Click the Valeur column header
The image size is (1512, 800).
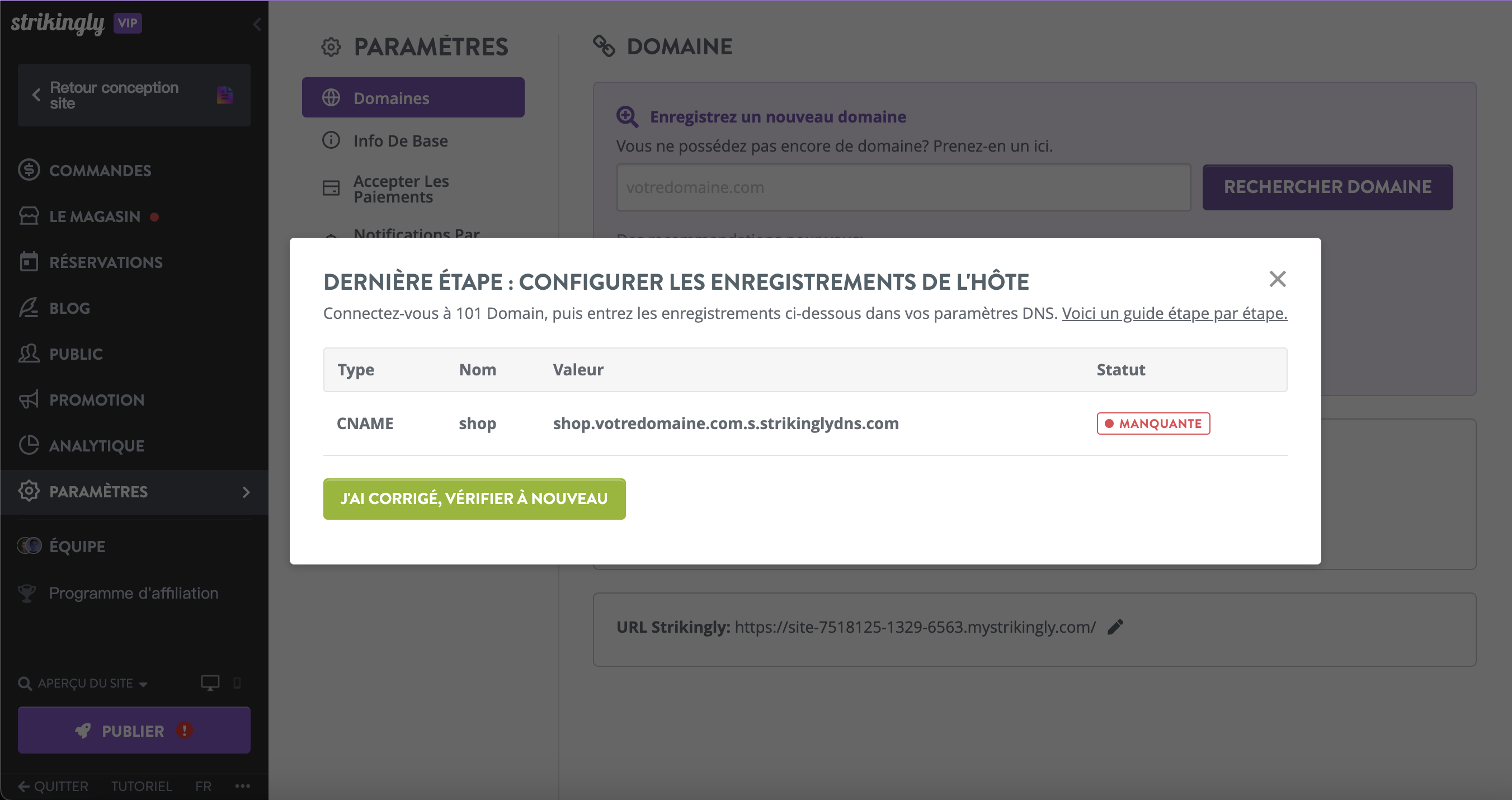point(578,370)
